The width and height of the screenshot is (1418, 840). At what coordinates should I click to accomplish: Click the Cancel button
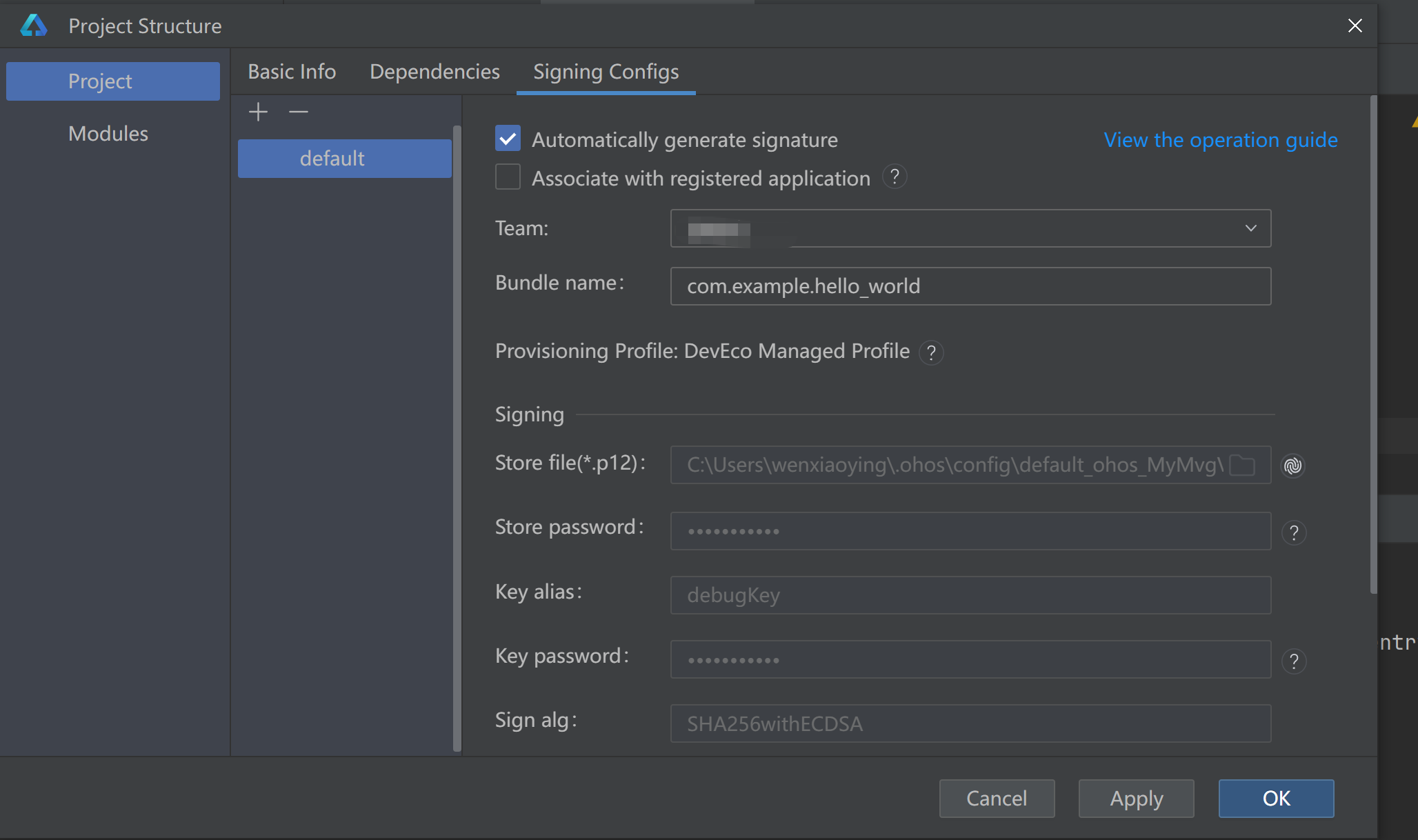tap(997, 798)
